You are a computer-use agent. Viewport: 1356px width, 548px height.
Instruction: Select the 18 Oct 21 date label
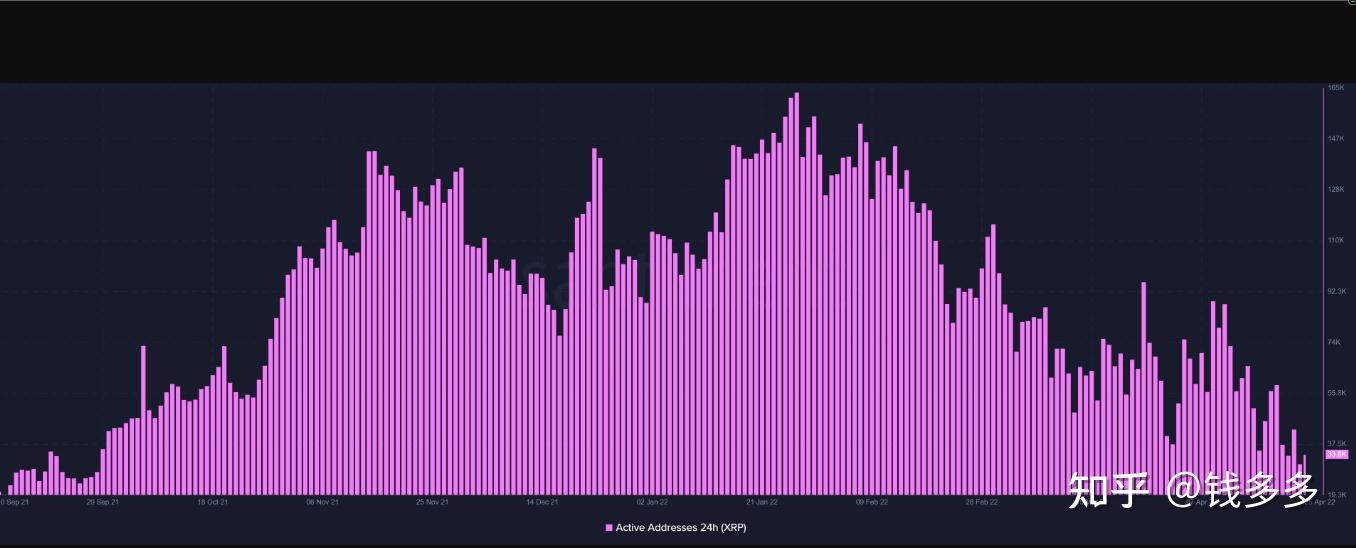(213, 502)
